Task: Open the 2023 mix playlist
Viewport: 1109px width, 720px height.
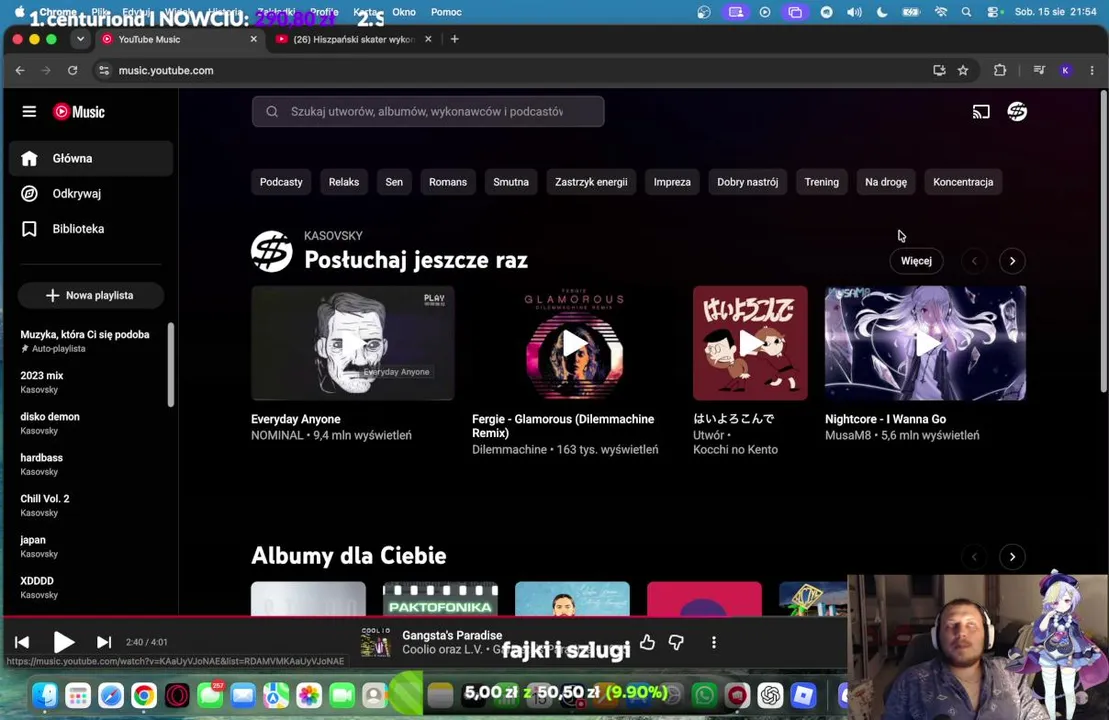Action: (42, 382)
